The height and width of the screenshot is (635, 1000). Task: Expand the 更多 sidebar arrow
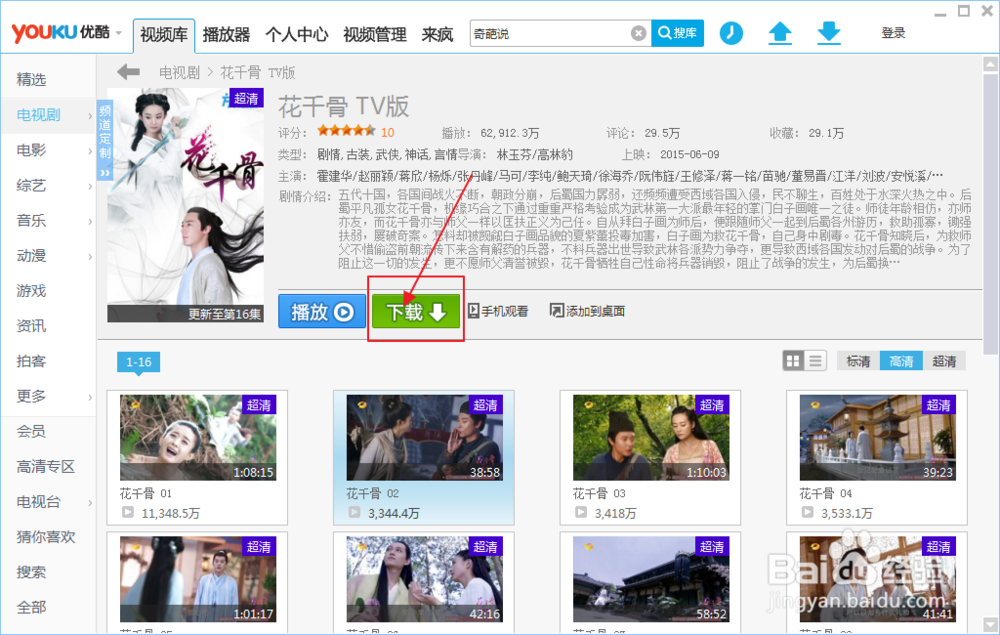(90, 397)
